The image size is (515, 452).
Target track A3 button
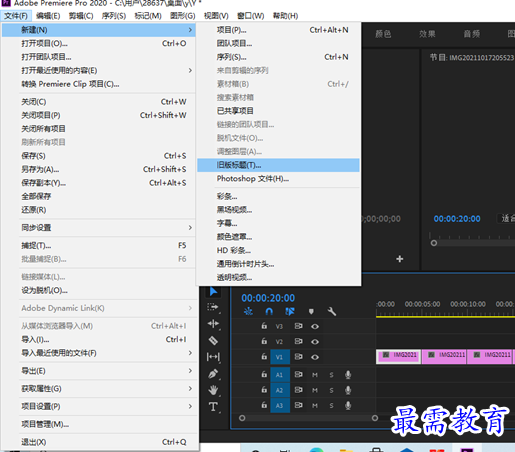coord(280,406)
